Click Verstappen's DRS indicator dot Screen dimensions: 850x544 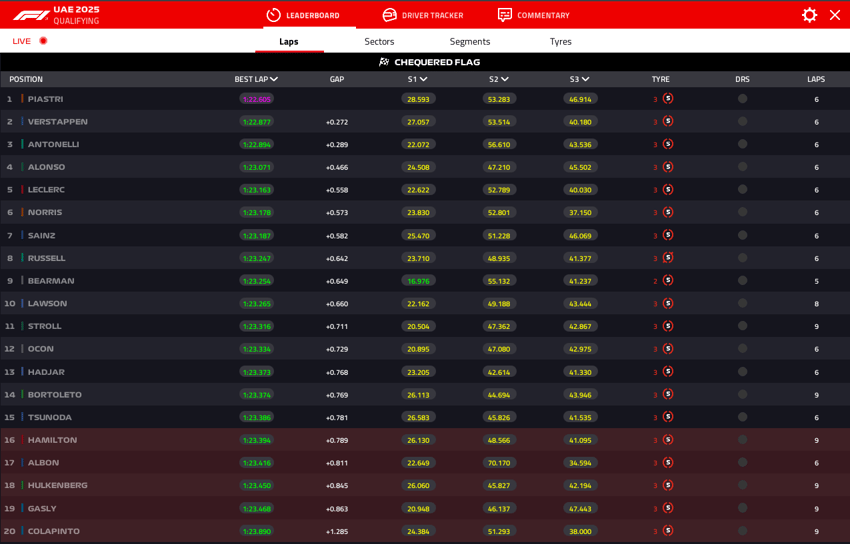[x=742, y=121]
